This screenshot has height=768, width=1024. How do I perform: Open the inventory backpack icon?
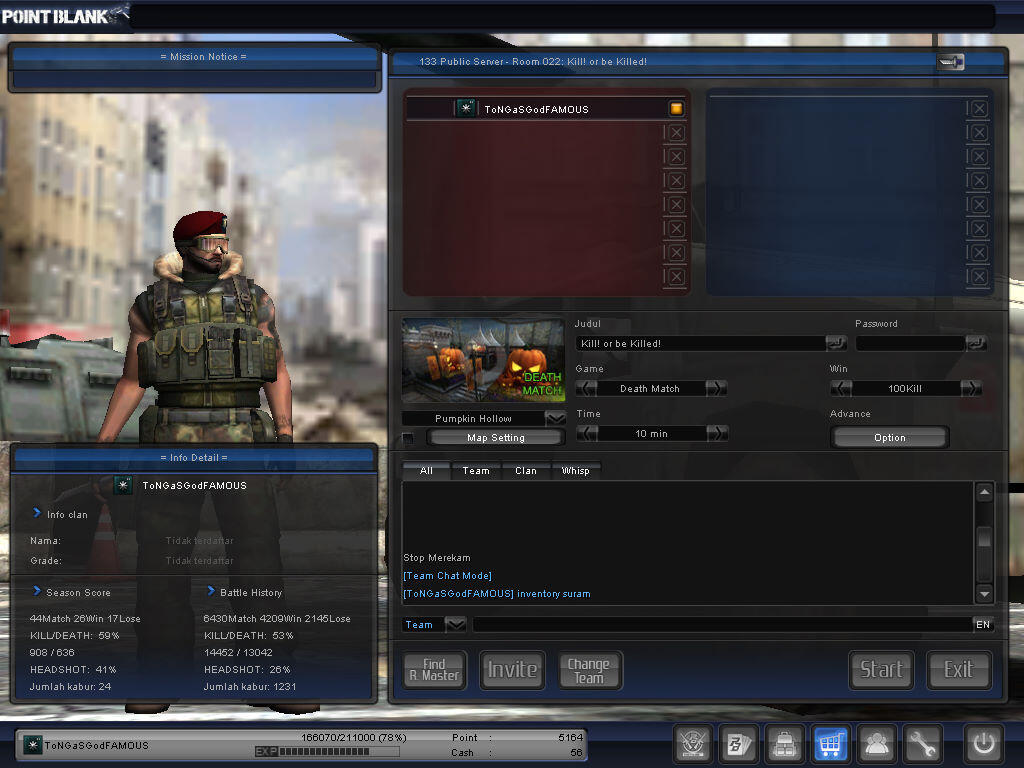point(784,743)
